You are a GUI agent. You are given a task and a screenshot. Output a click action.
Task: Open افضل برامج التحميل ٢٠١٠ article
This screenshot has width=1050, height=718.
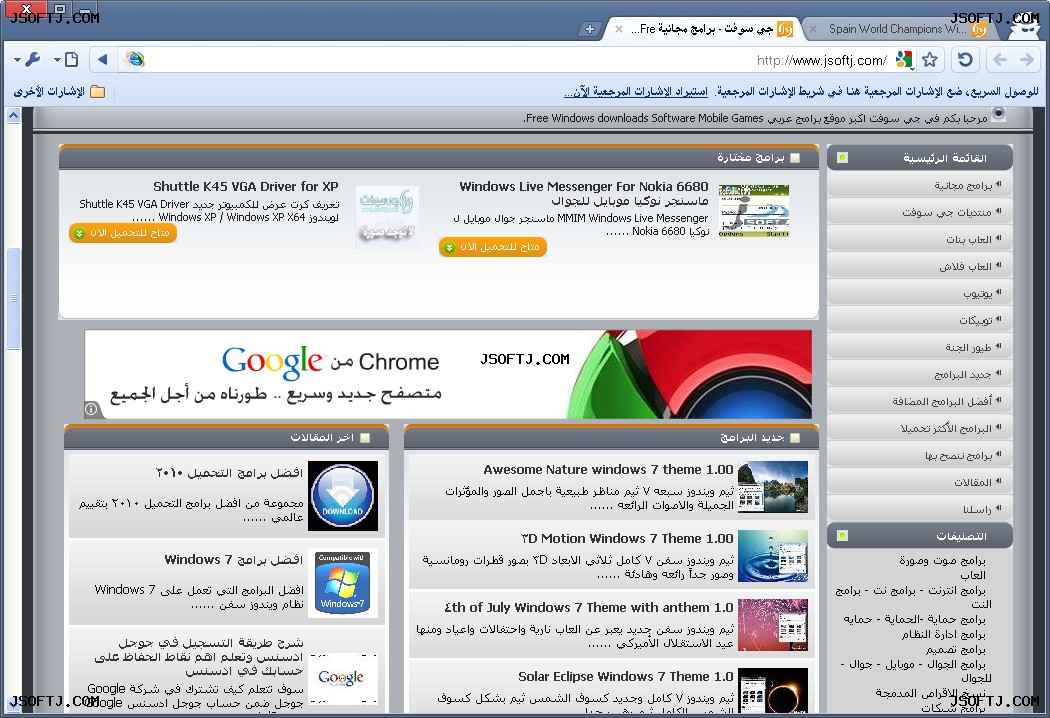tap(229, 473)
